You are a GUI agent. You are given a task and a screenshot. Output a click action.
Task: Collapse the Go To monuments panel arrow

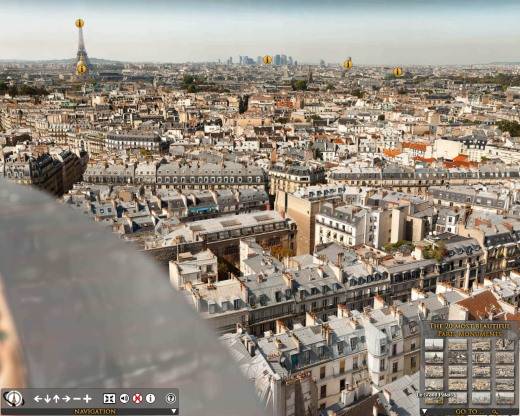(424, 412)
